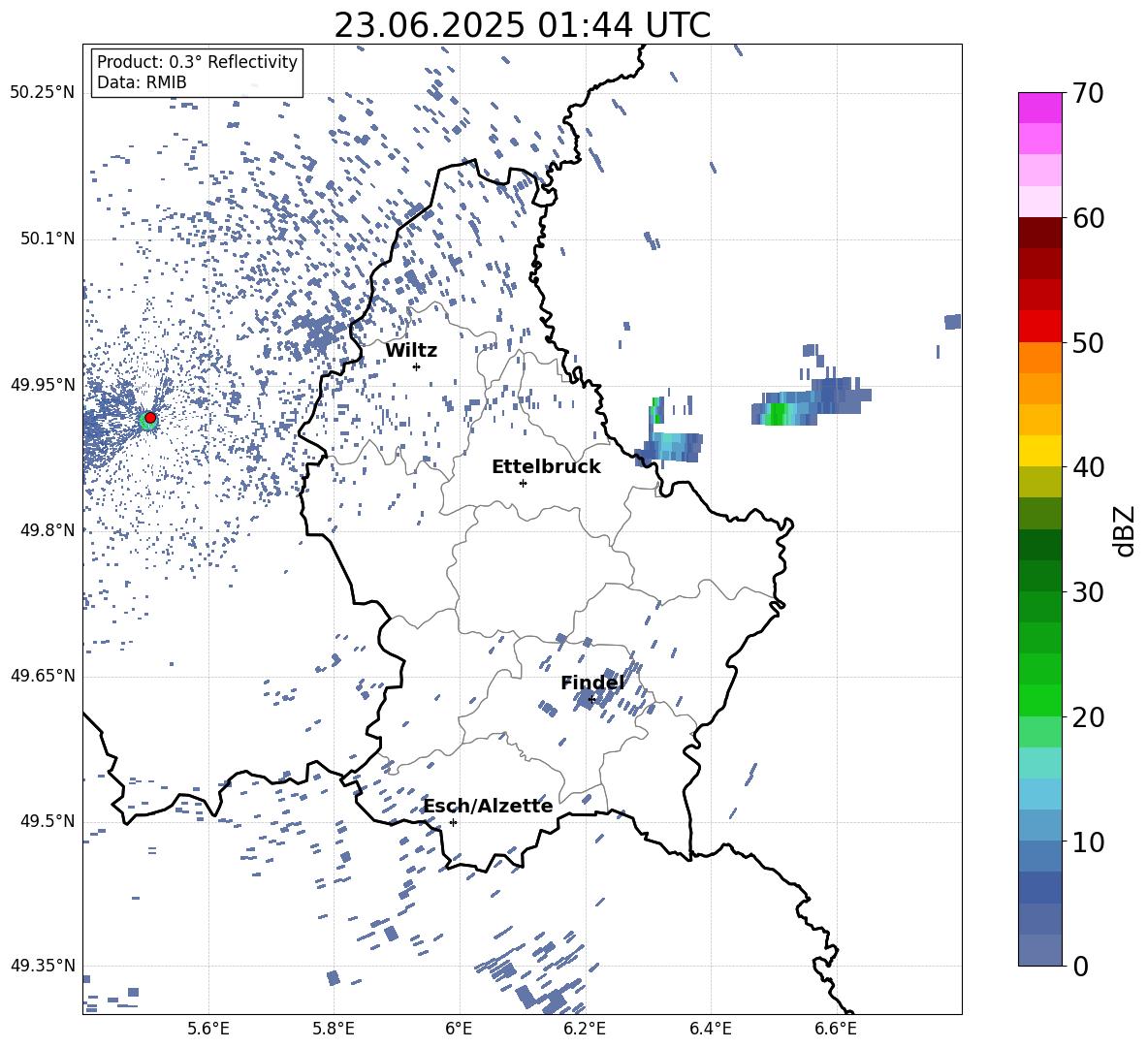
Task: Click the 10 colorbar tick label
Action: tap(1088, 842)
